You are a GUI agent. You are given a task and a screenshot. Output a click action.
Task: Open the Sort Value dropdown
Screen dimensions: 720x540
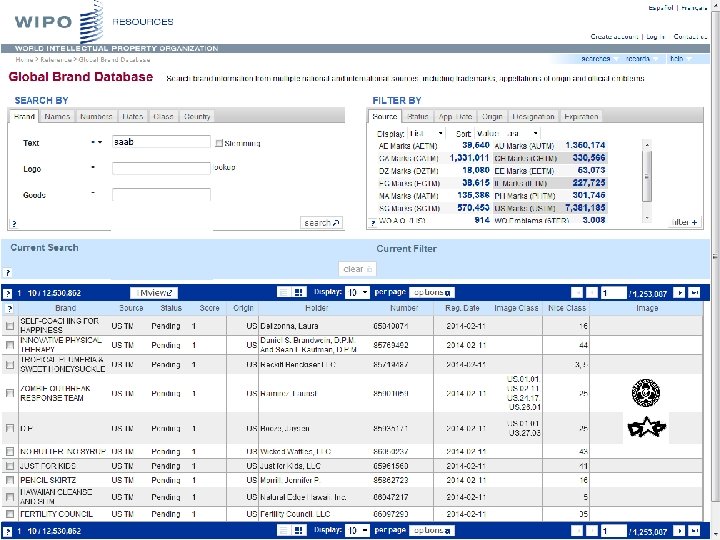point(507,134)
